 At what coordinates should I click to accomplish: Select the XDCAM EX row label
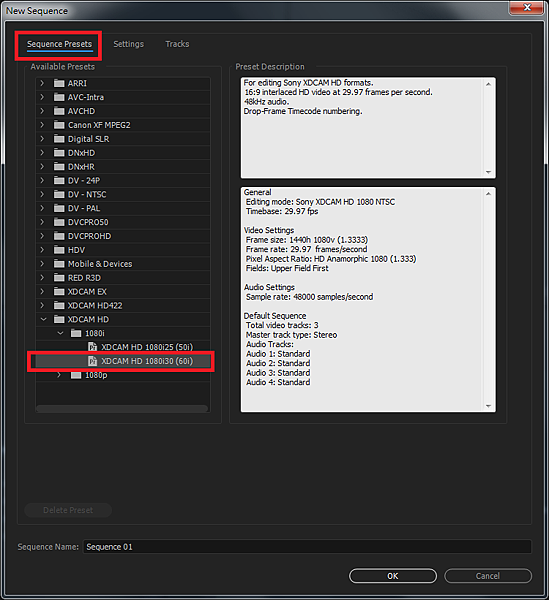[x=87, y=292]
